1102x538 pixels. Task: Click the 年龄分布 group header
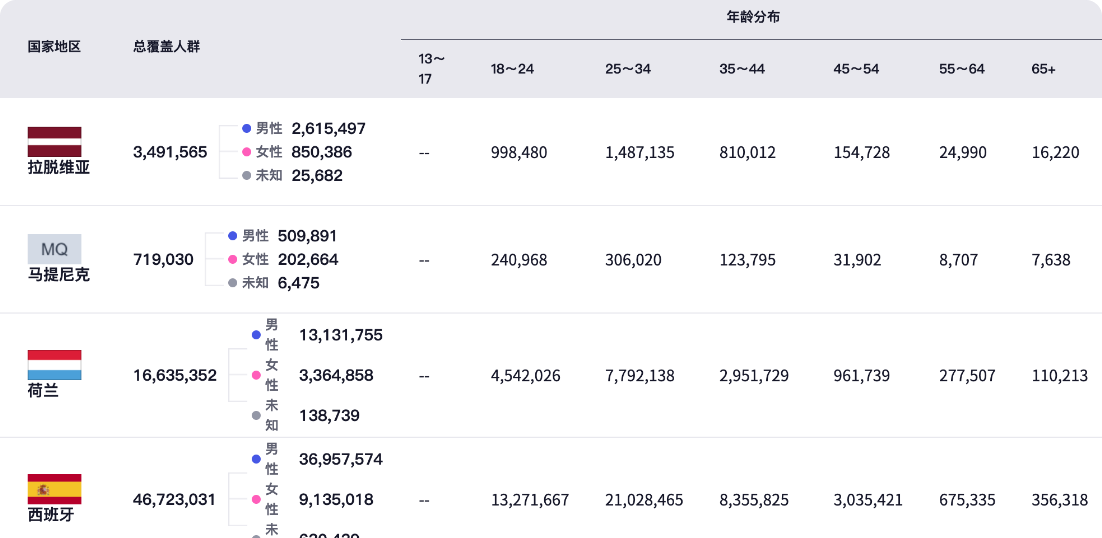(x=753, y=18)
